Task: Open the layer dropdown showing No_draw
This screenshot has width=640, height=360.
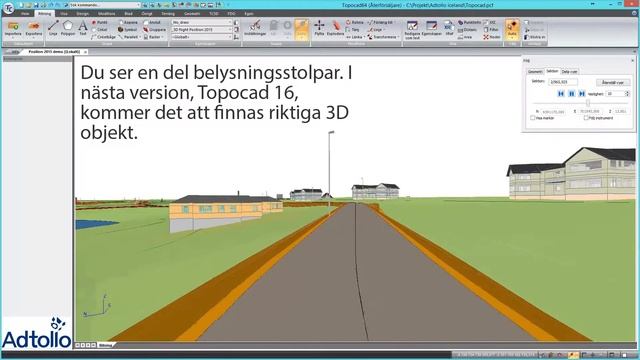Action: click(x=202, y=22)
